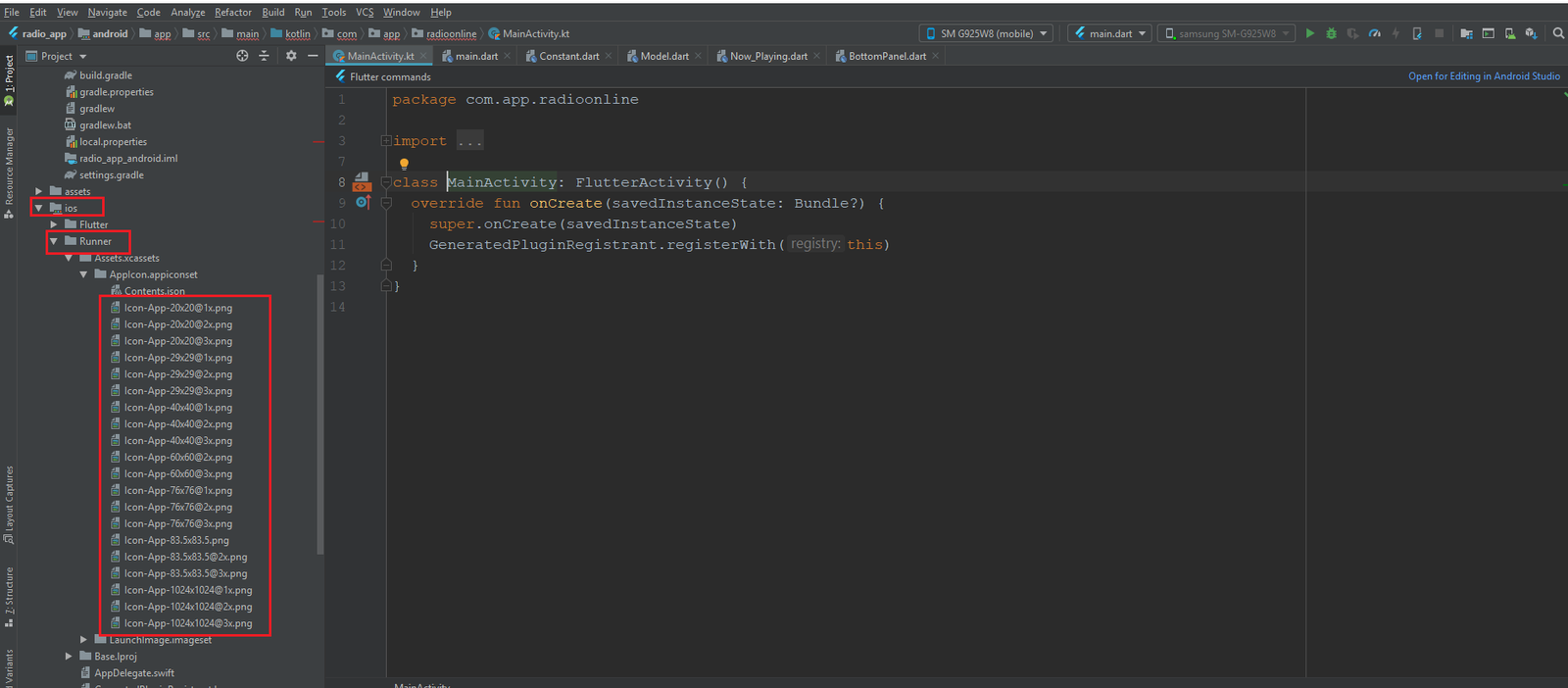Open main.dart run configuration dropdown
The image size is (1568, 688).
tap(1110, 33)
